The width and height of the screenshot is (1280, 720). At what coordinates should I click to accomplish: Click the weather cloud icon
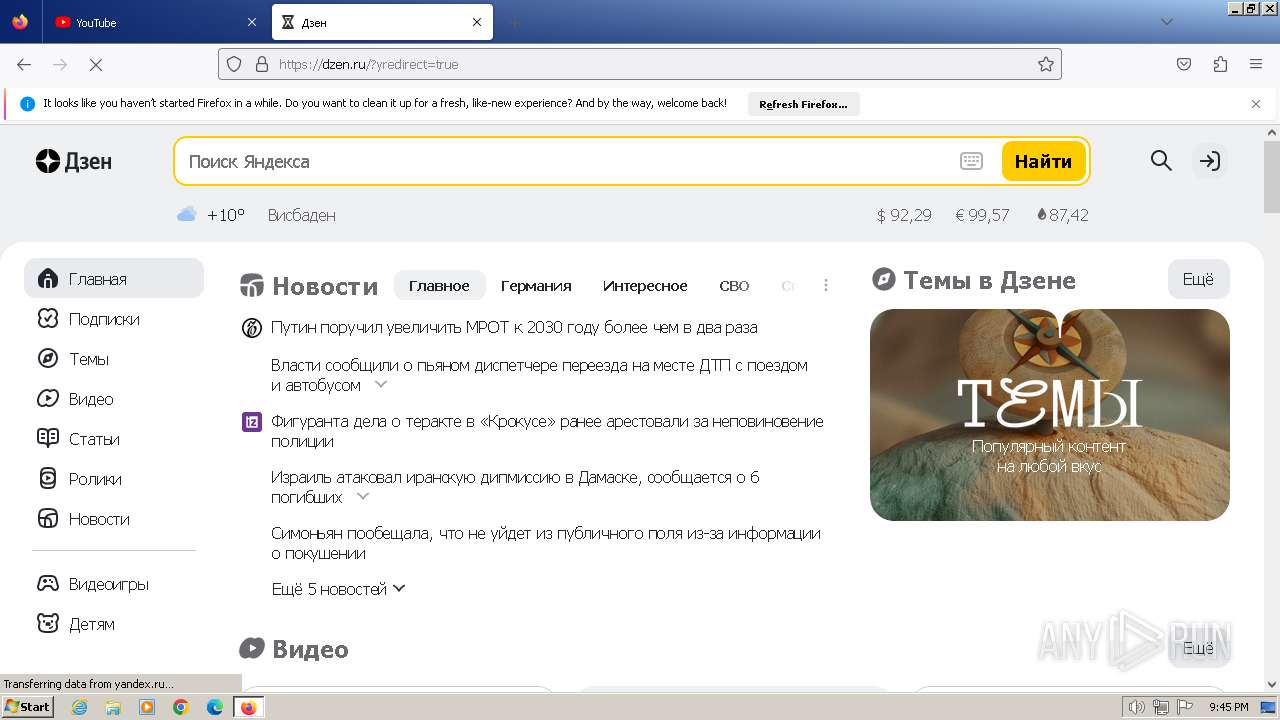[187, 214]
